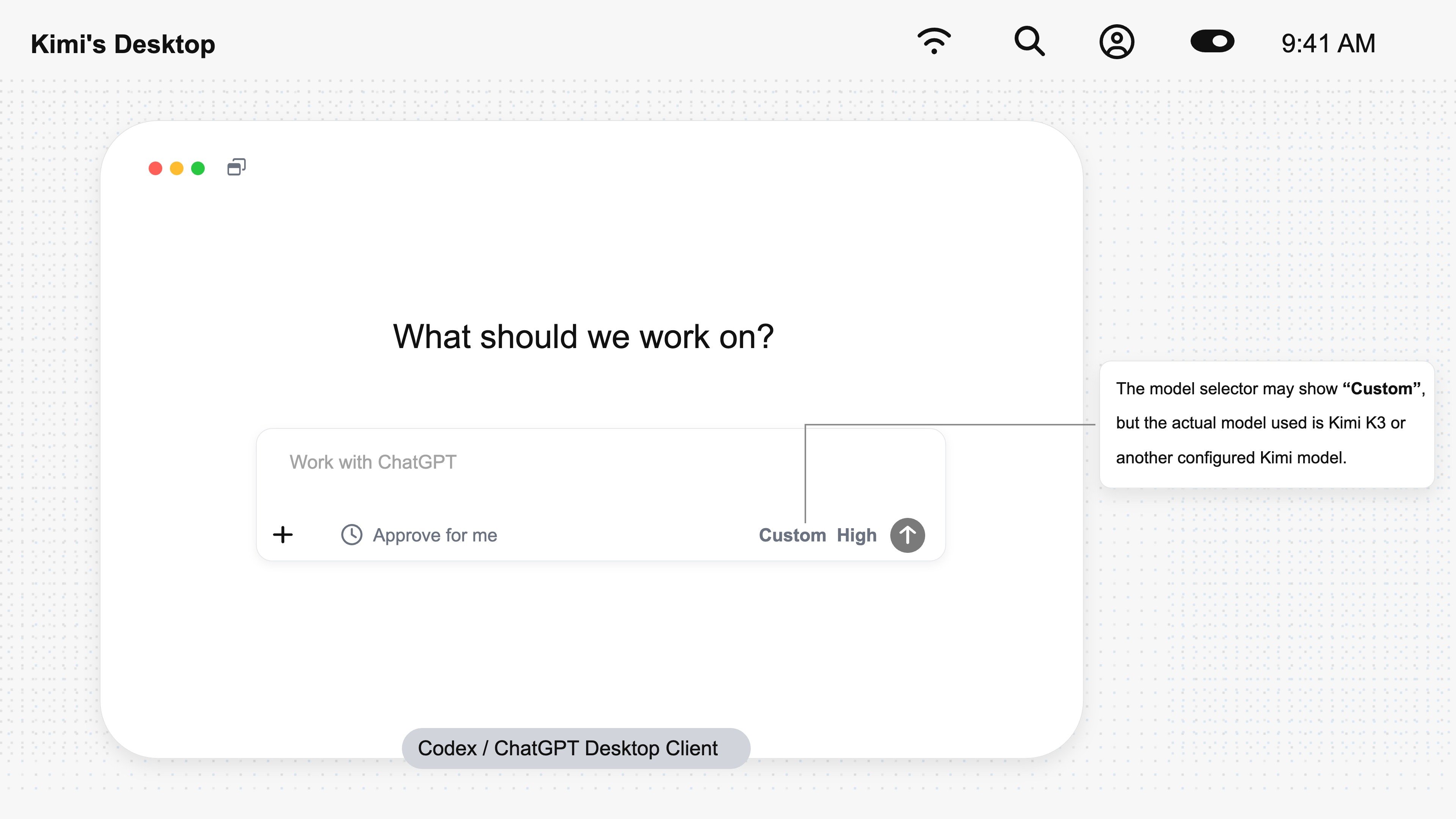This screenshot has height=819, width=1456.
Task: Open the user account icon
Action: click(x=1116, y=41)
